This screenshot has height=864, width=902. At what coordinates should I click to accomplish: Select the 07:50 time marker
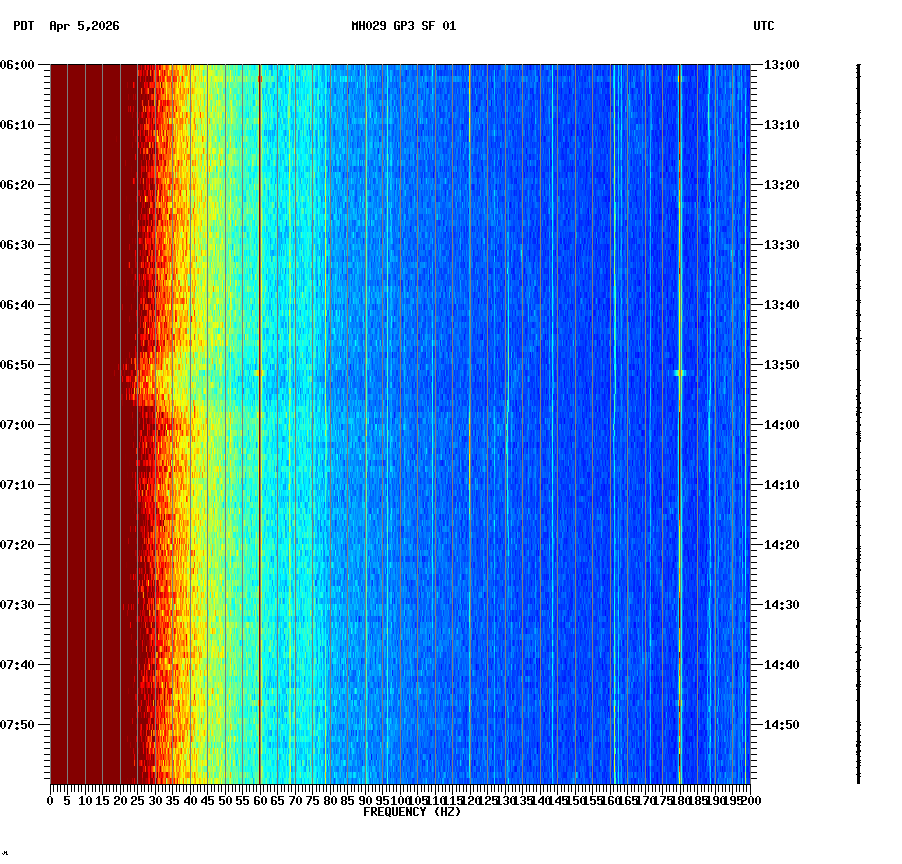(x=20, y=723)
